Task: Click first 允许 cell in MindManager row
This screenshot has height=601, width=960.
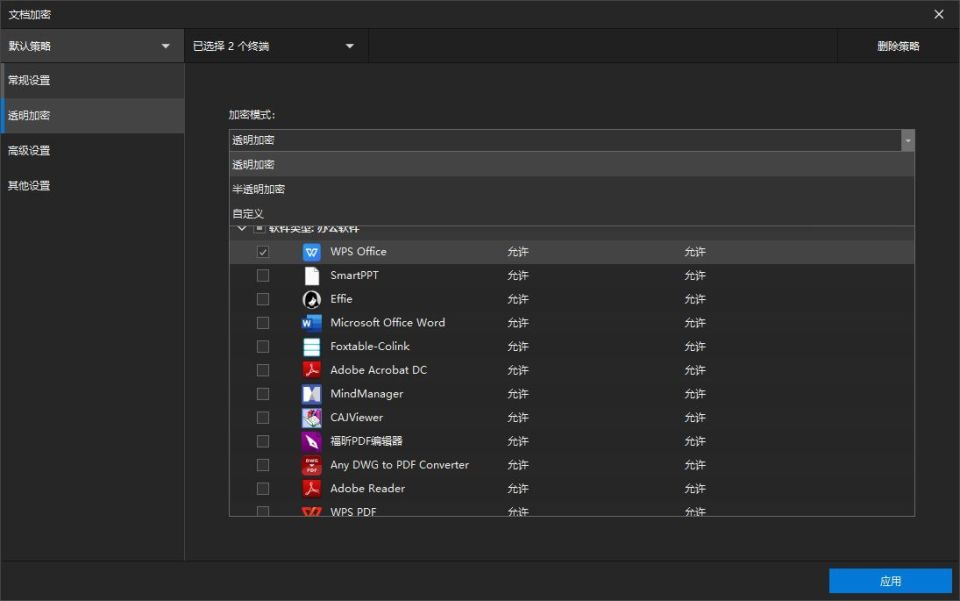Action: pos(518,394)
